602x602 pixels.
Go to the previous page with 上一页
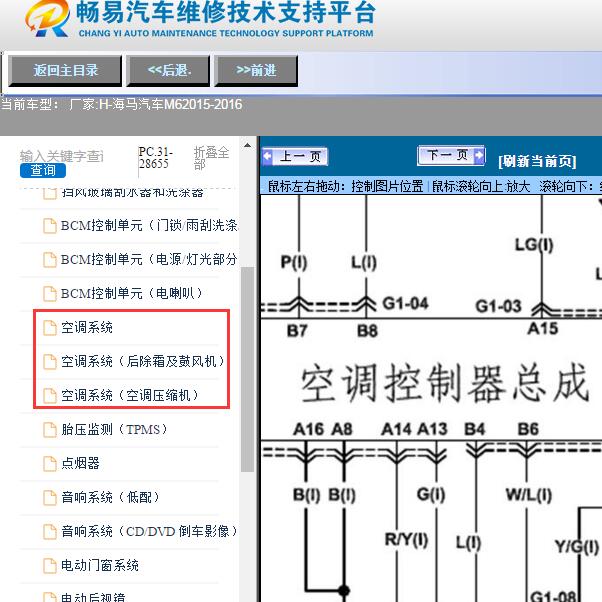tap(295, 157)
